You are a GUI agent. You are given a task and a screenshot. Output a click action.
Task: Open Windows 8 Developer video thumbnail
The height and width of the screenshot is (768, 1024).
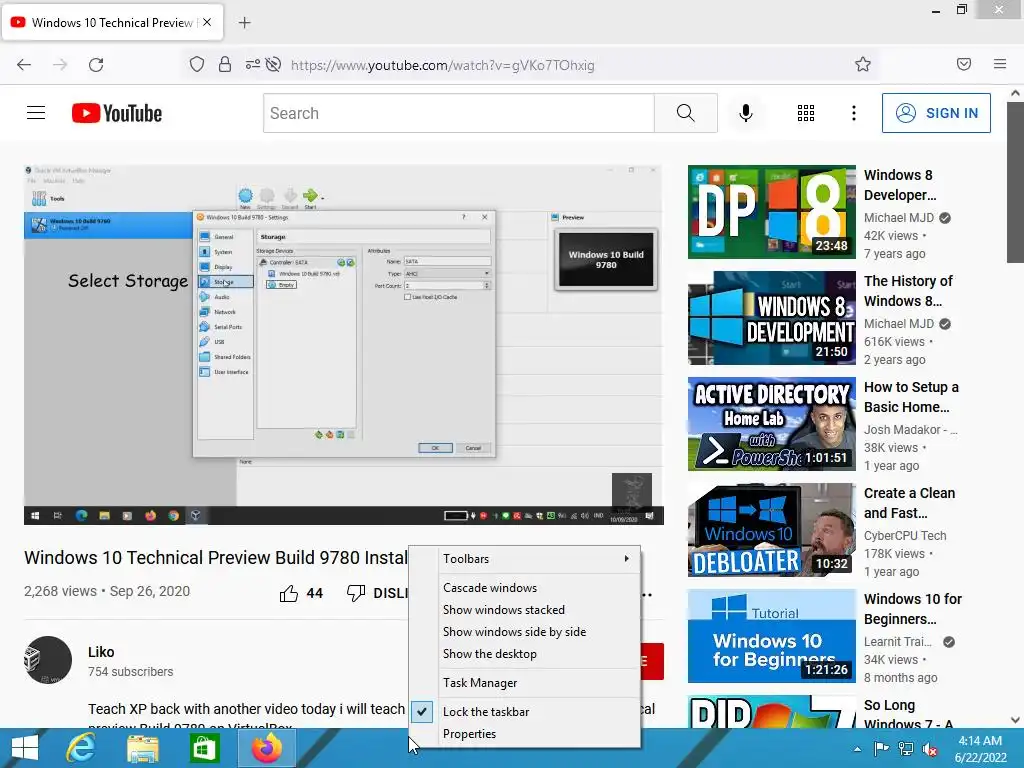coord(771,212)
